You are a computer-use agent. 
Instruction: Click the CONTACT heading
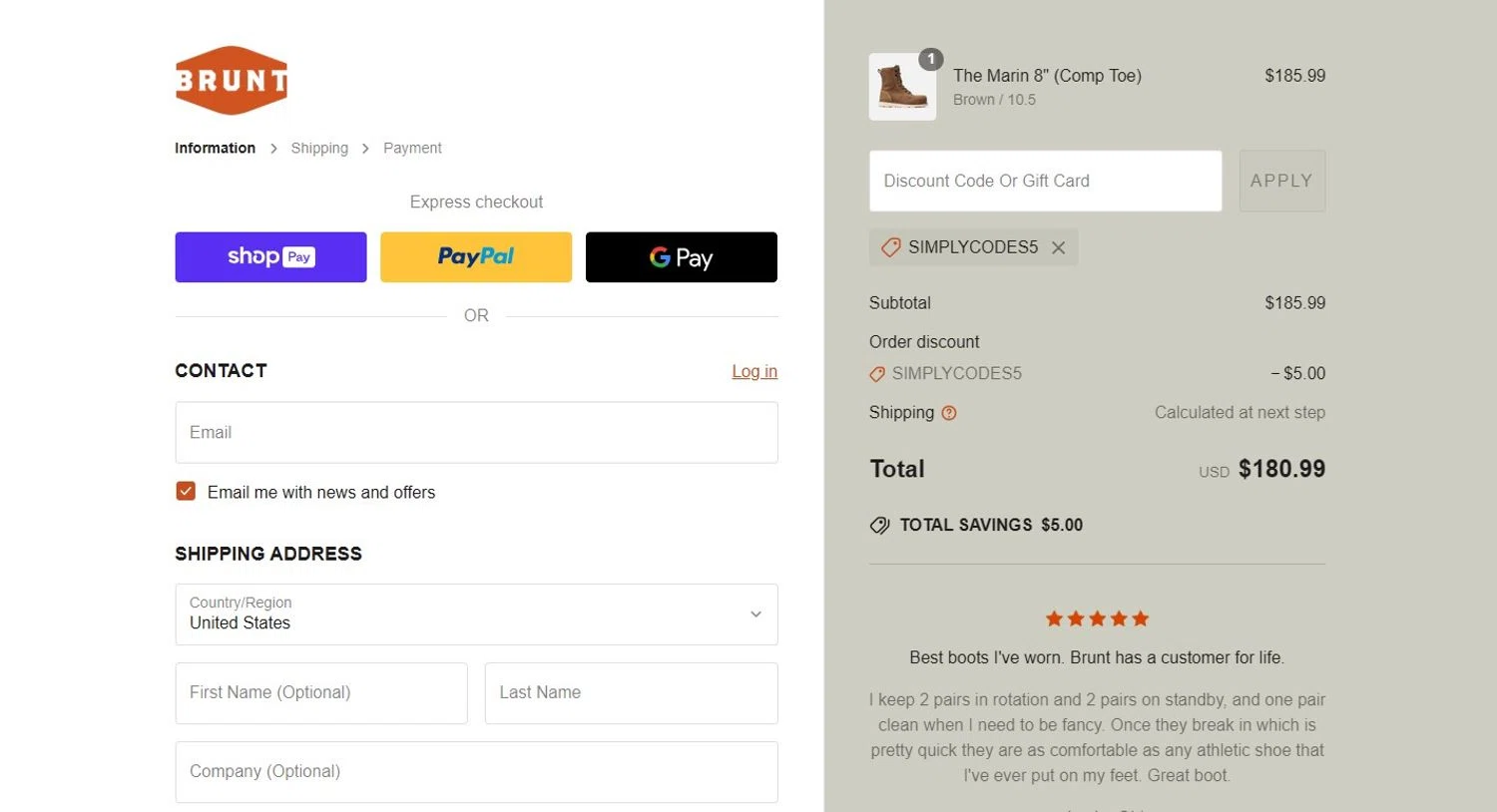tap(221, 371)
